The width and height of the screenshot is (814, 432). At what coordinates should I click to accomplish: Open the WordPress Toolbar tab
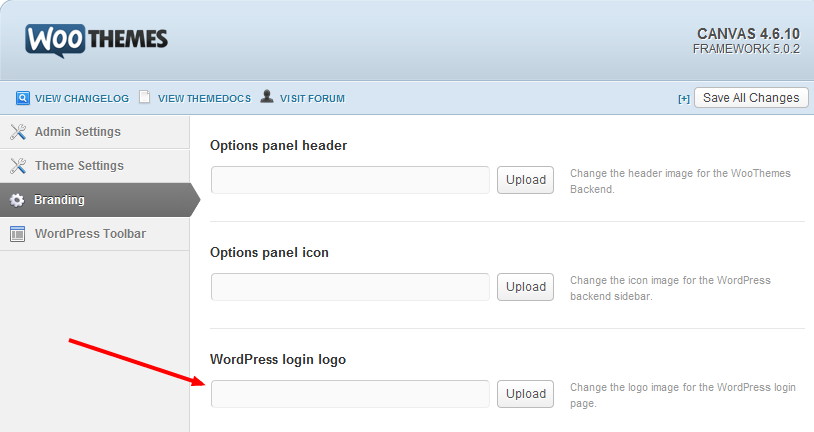[x=90, y=234]
